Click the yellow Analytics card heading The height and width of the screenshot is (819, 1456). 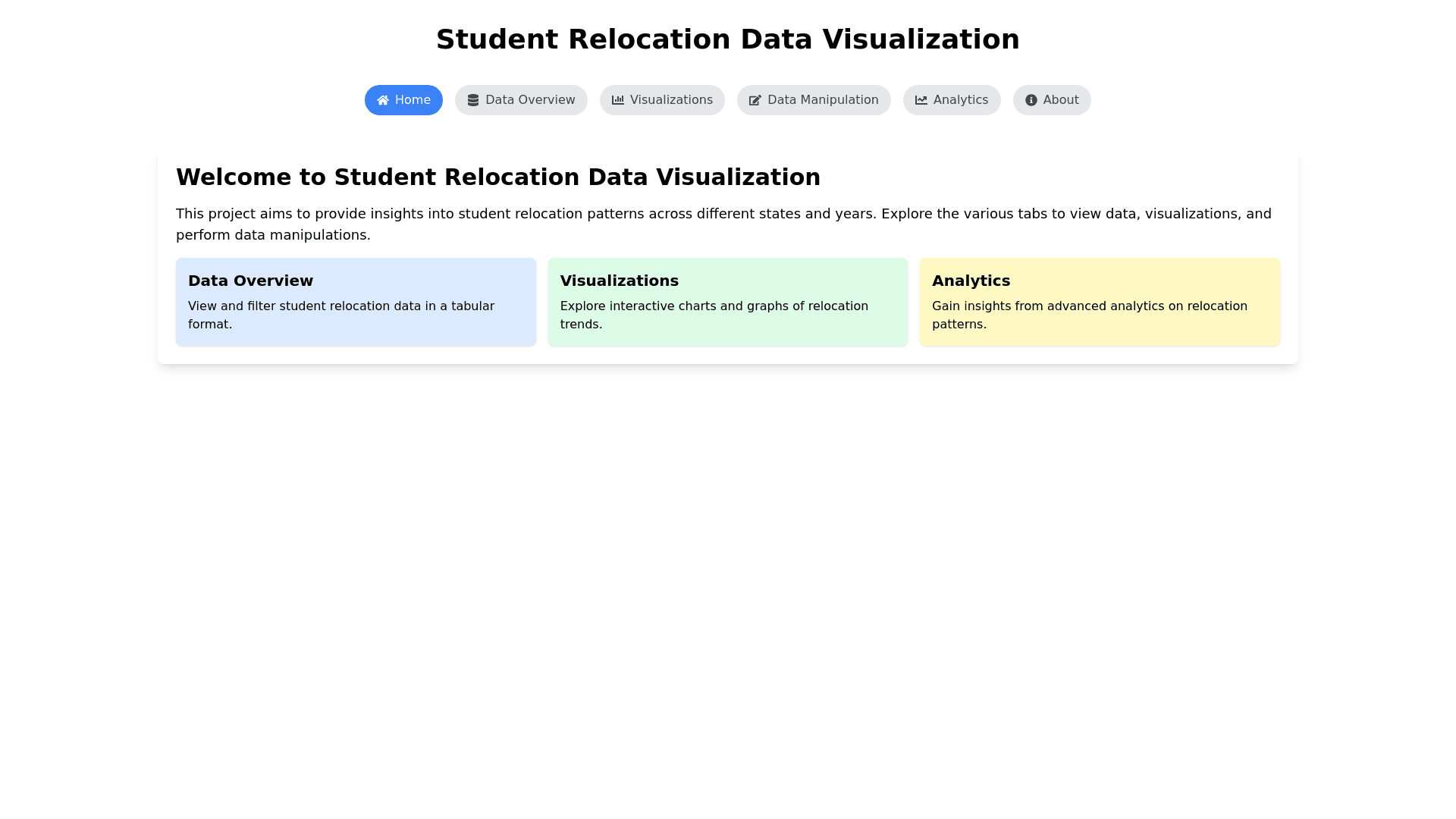pyautogui.click(x=971, y=281)
